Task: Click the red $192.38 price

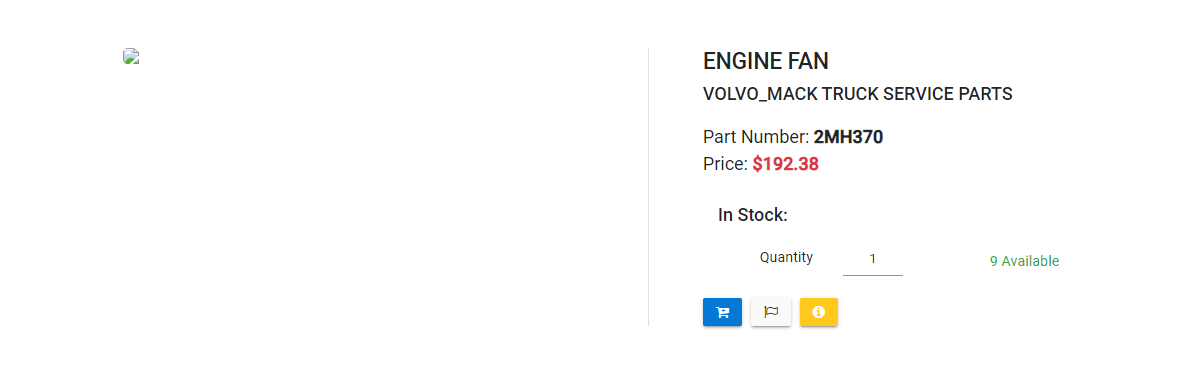Action: pyautogui.click(x=785, y=164)
